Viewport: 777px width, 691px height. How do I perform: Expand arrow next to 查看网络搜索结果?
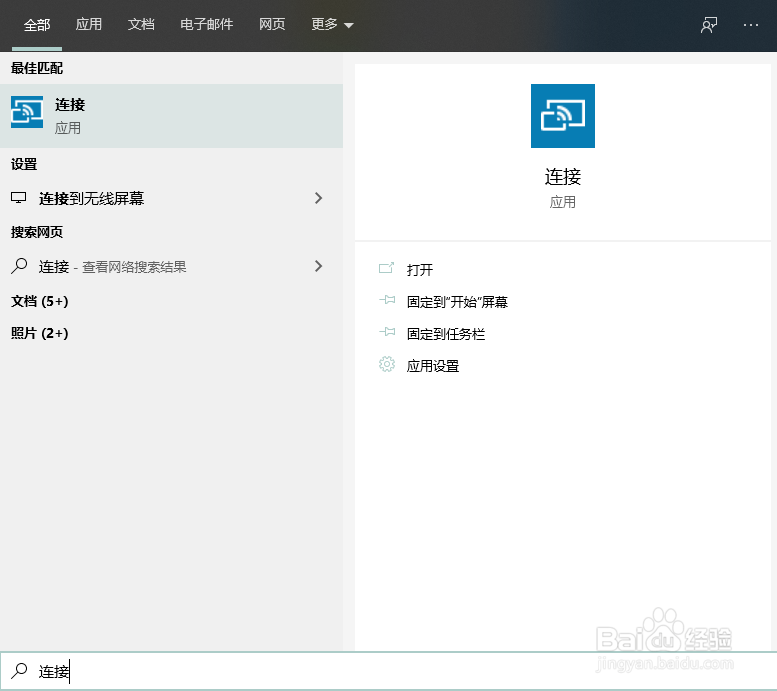click(x=319, y=266)
